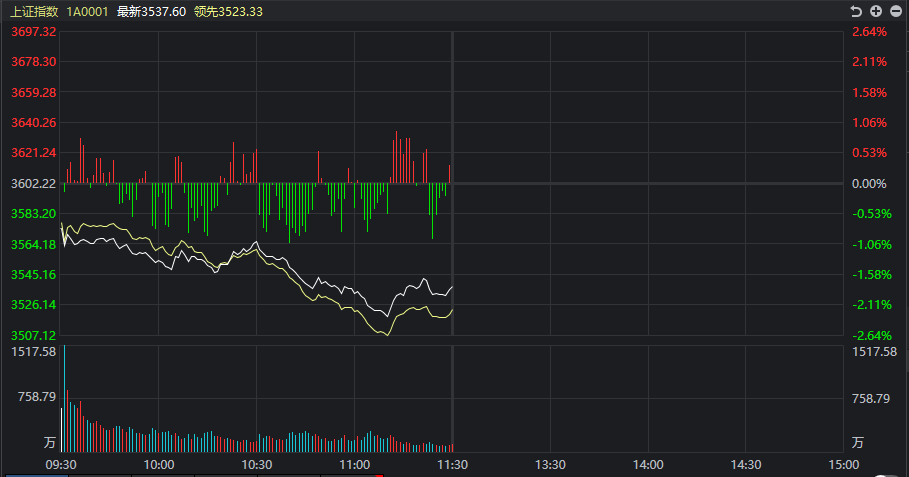Screen dimensions: 909x477
Task: Click the 3507.12 bottom price label
Action: 34,336
